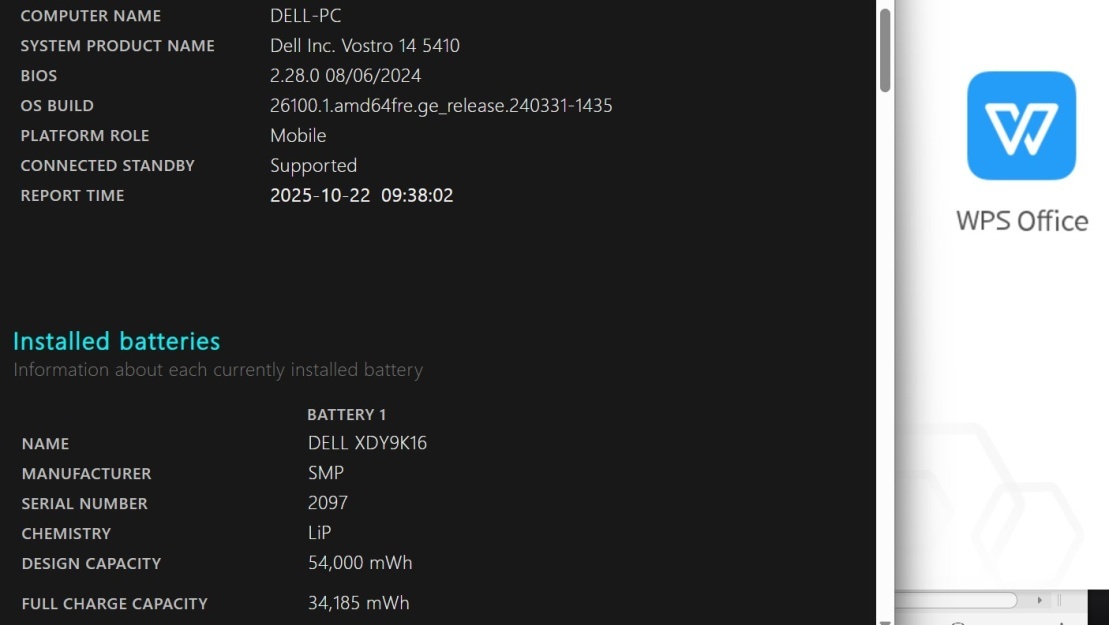Click the horizontal scrollbar thumb at bottom right
The image size is (1109, 625).
pyautogui.click(x=957, y=600)
